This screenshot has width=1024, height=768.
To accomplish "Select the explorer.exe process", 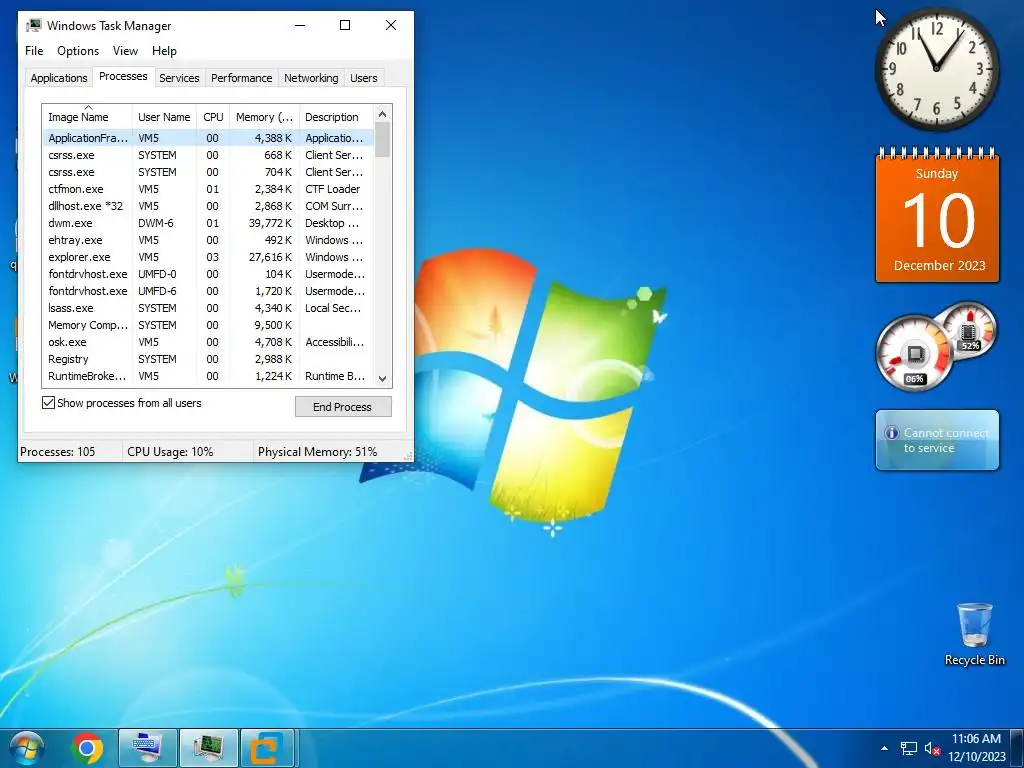I will tap(208, 257).
